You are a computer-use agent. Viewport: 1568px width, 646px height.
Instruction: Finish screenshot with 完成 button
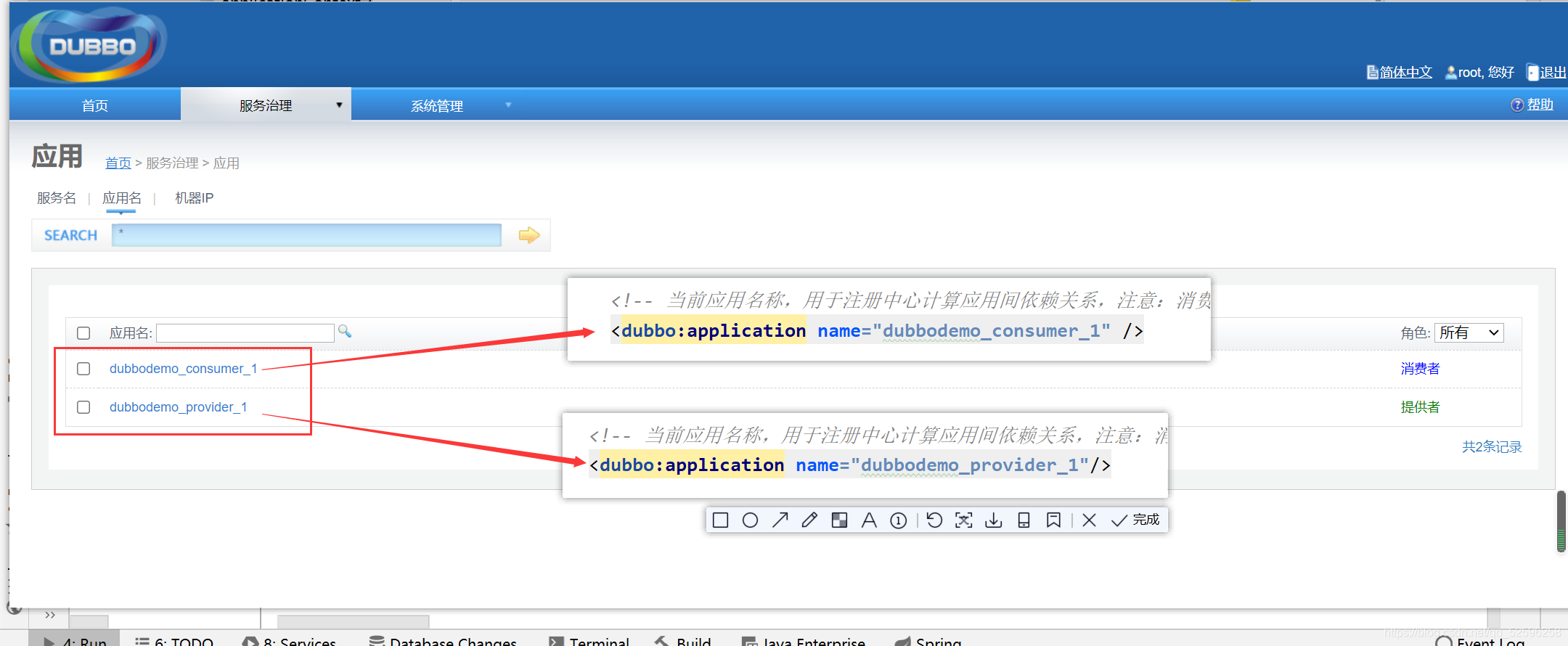1136,520
